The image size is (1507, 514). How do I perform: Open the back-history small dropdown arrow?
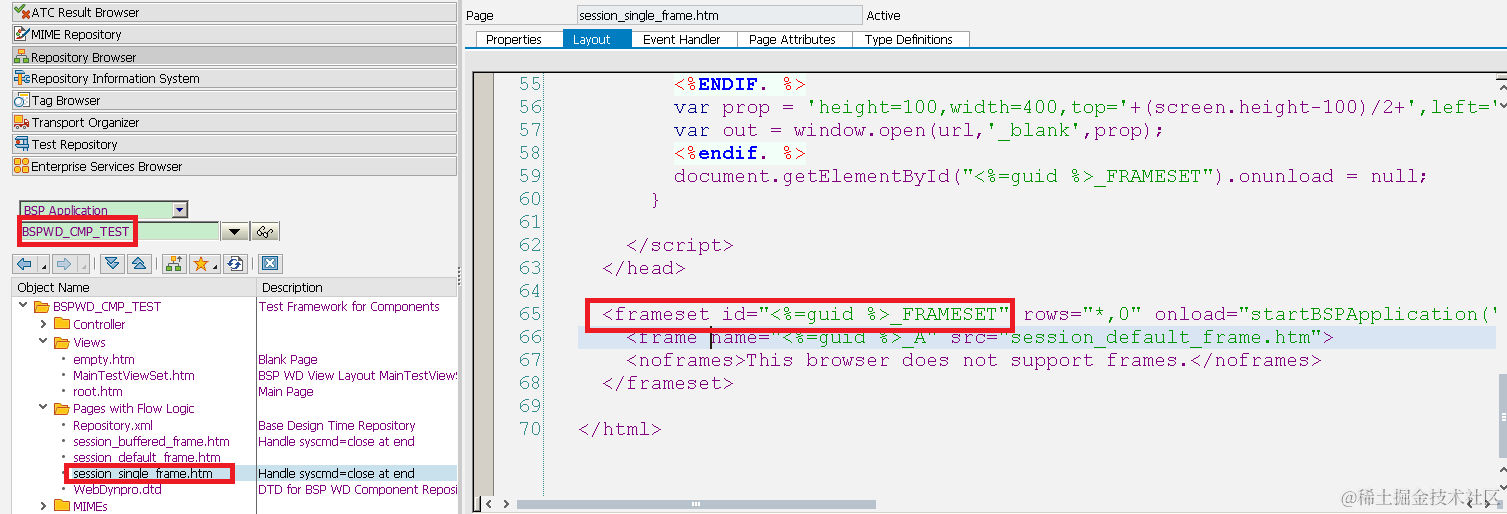pyautogui.click(x=43, y=265)
